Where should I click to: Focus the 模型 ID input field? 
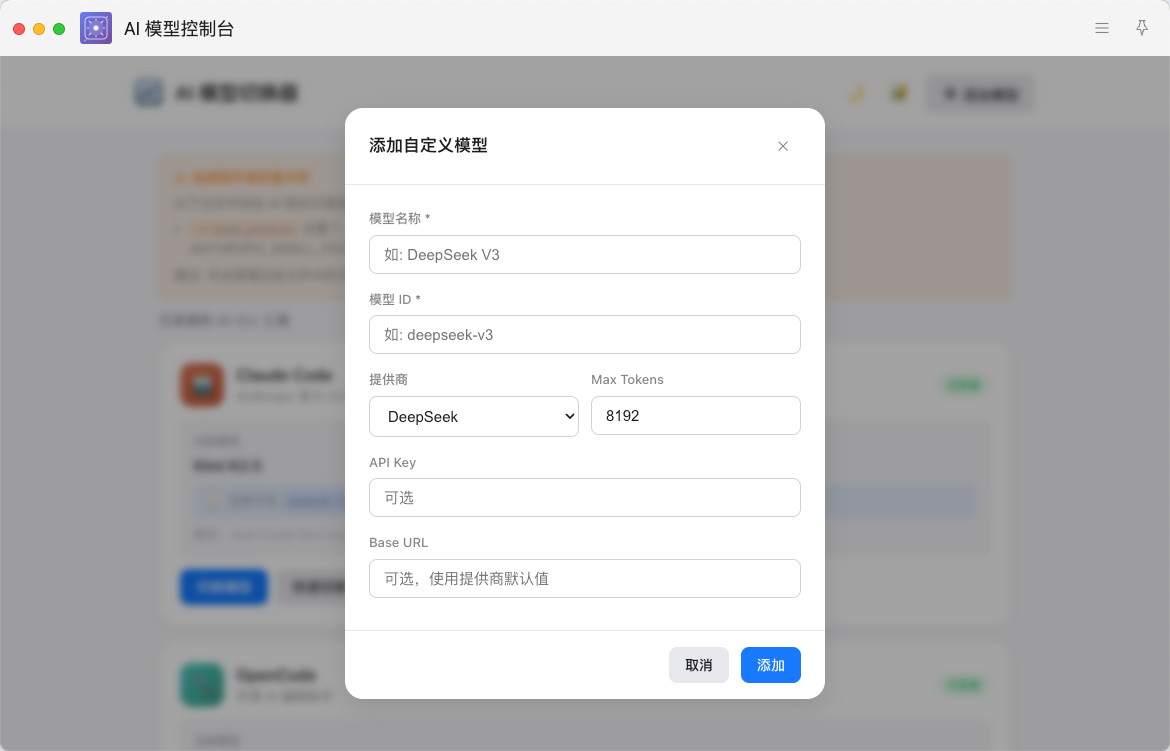pos(584,334)
